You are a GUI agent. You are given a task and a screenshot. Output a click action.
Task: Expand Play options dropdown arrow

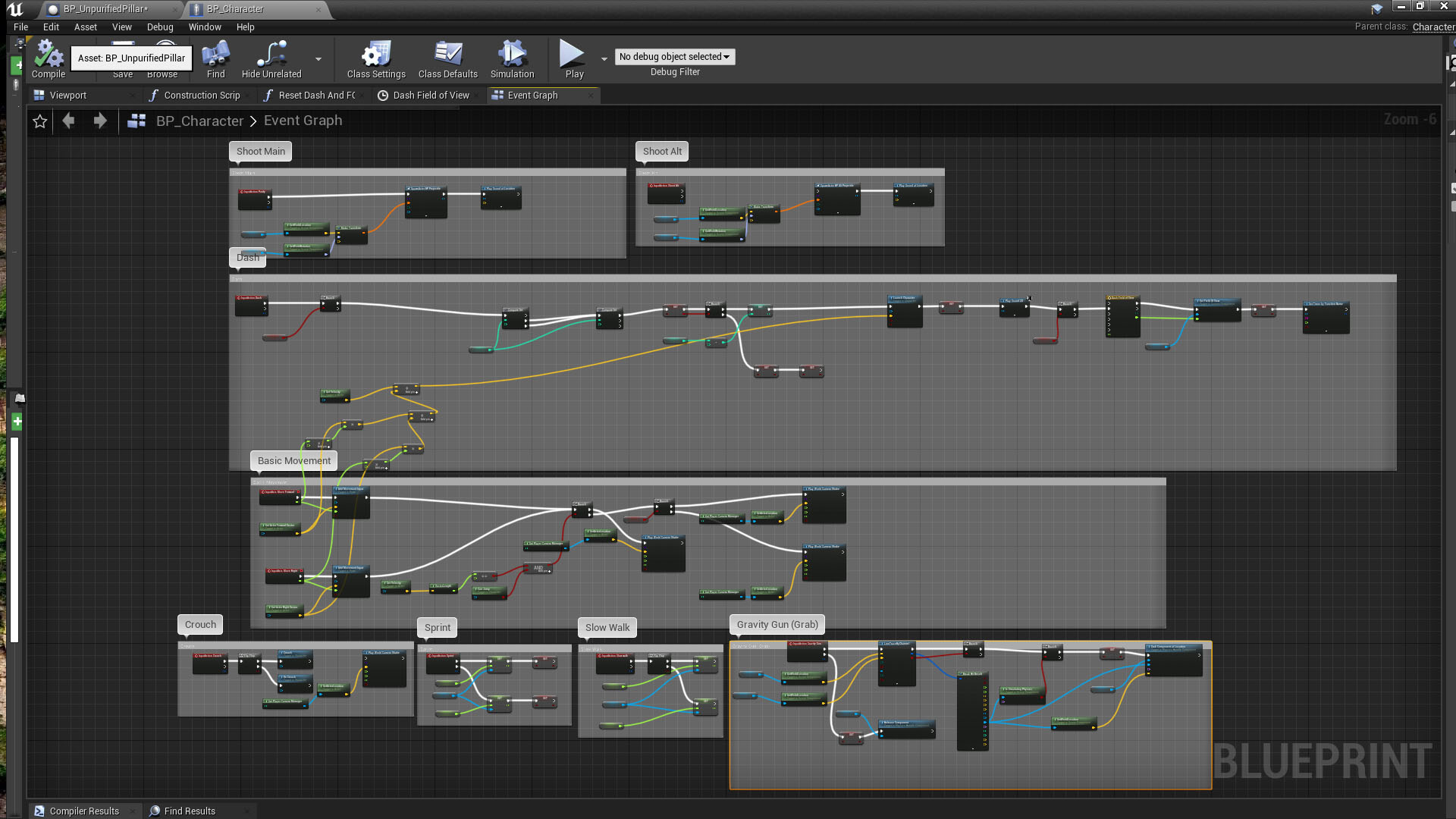click(604, 58)
